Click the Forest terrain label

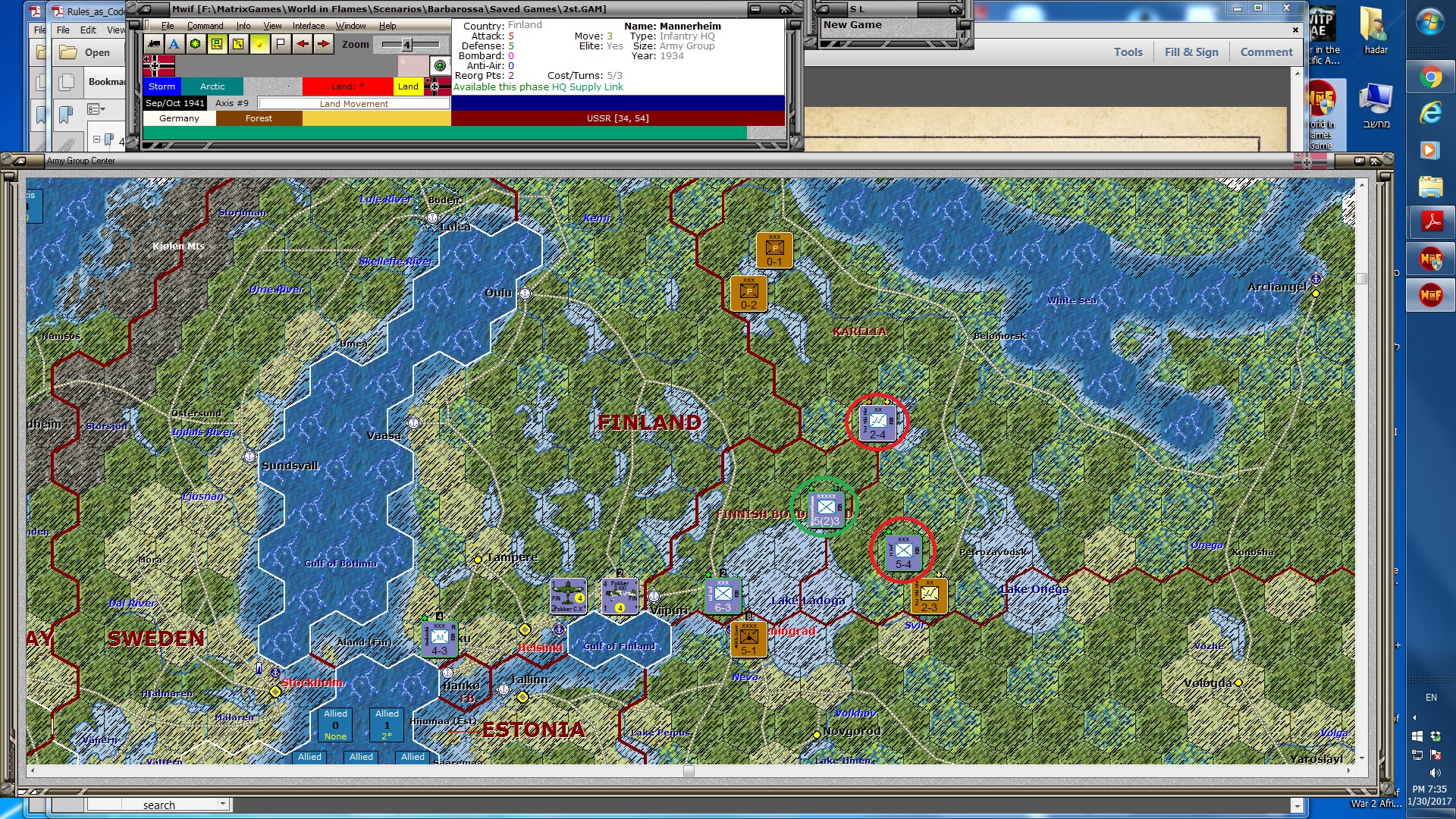click(x=259, y=118)
